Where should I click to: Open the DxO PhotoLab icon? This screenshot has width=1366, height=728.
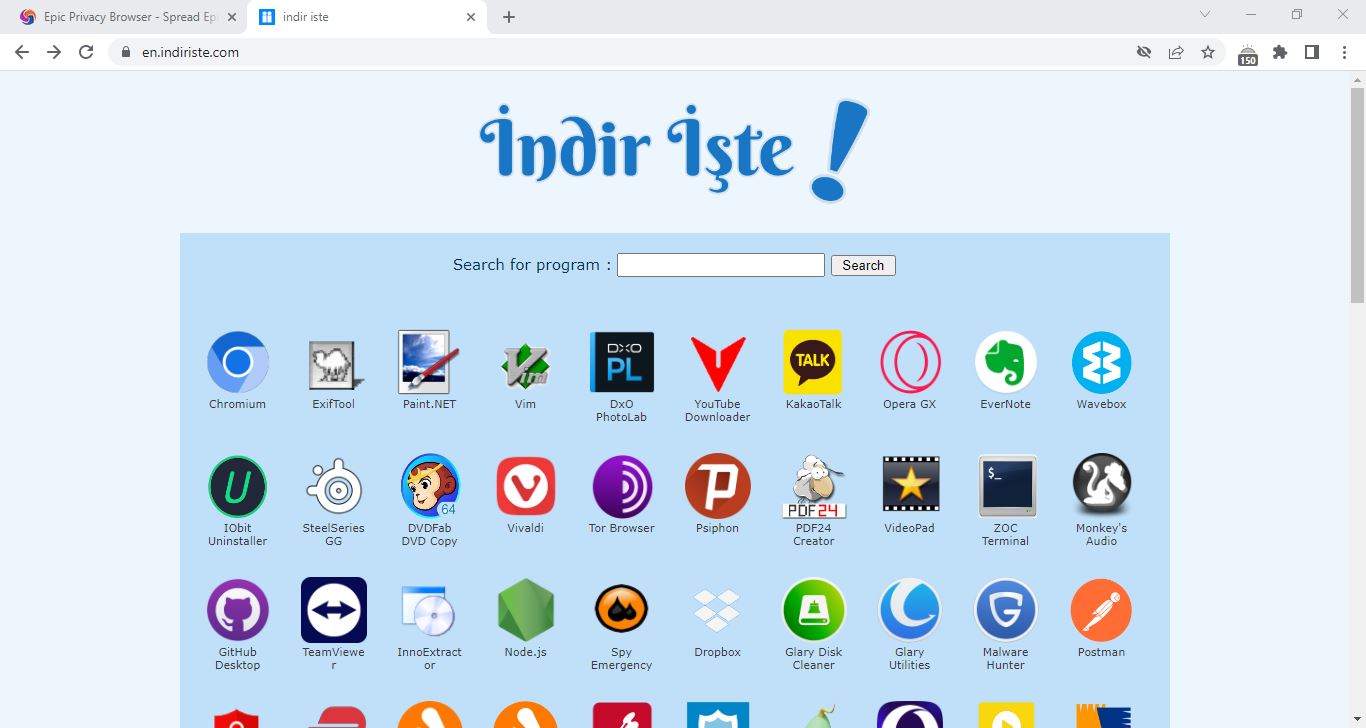pyautogui.click(x=622, y=362)
